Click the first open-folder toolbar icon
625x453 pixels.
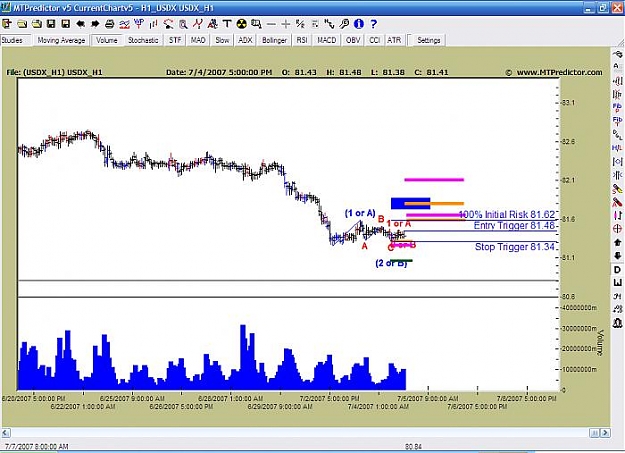tap(22, 24)
